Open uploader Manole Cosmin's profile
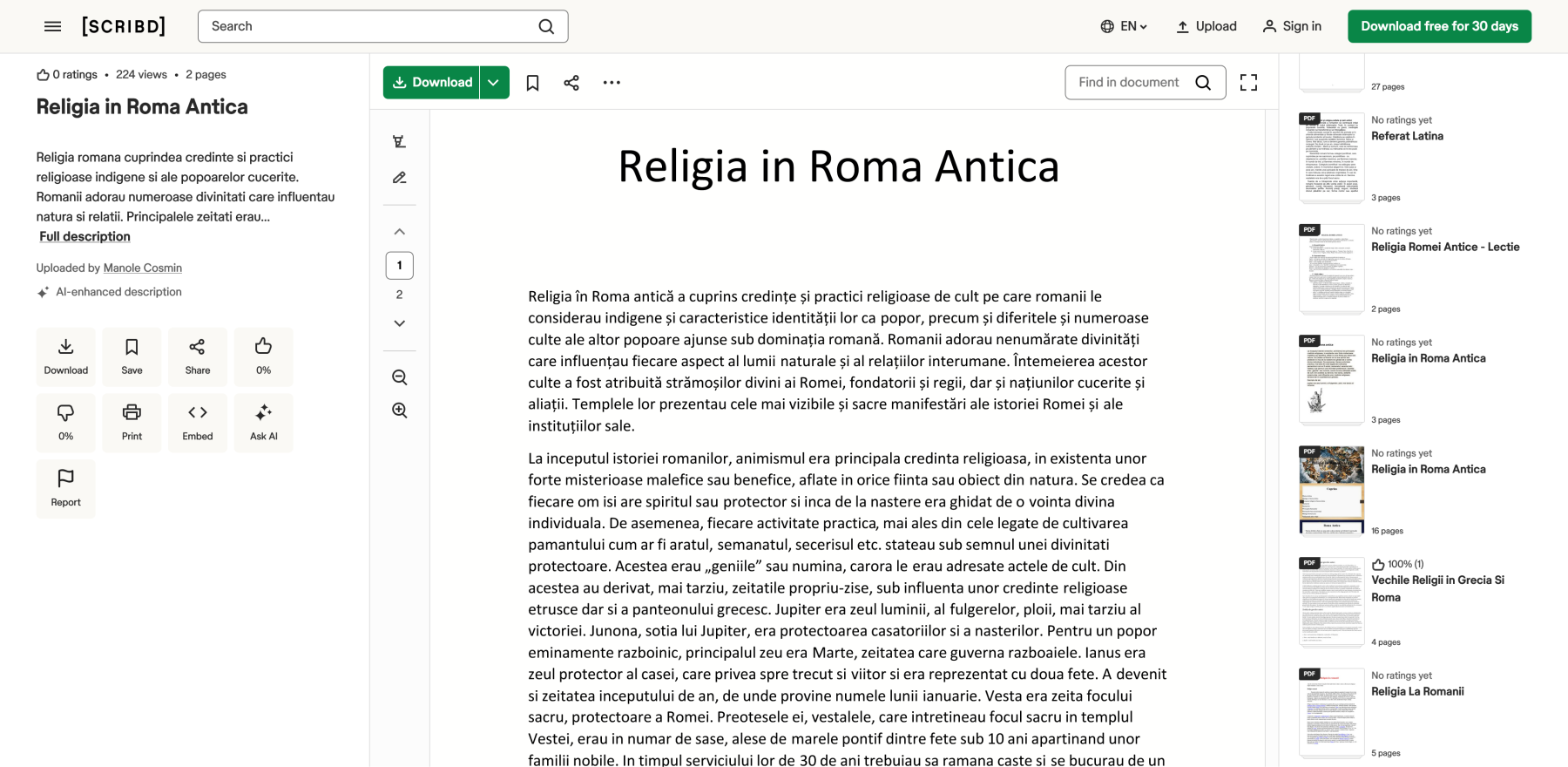Image resolution: width=1568 pixels, height=767 pixels. pyautogui.click(x=143, y=268)
